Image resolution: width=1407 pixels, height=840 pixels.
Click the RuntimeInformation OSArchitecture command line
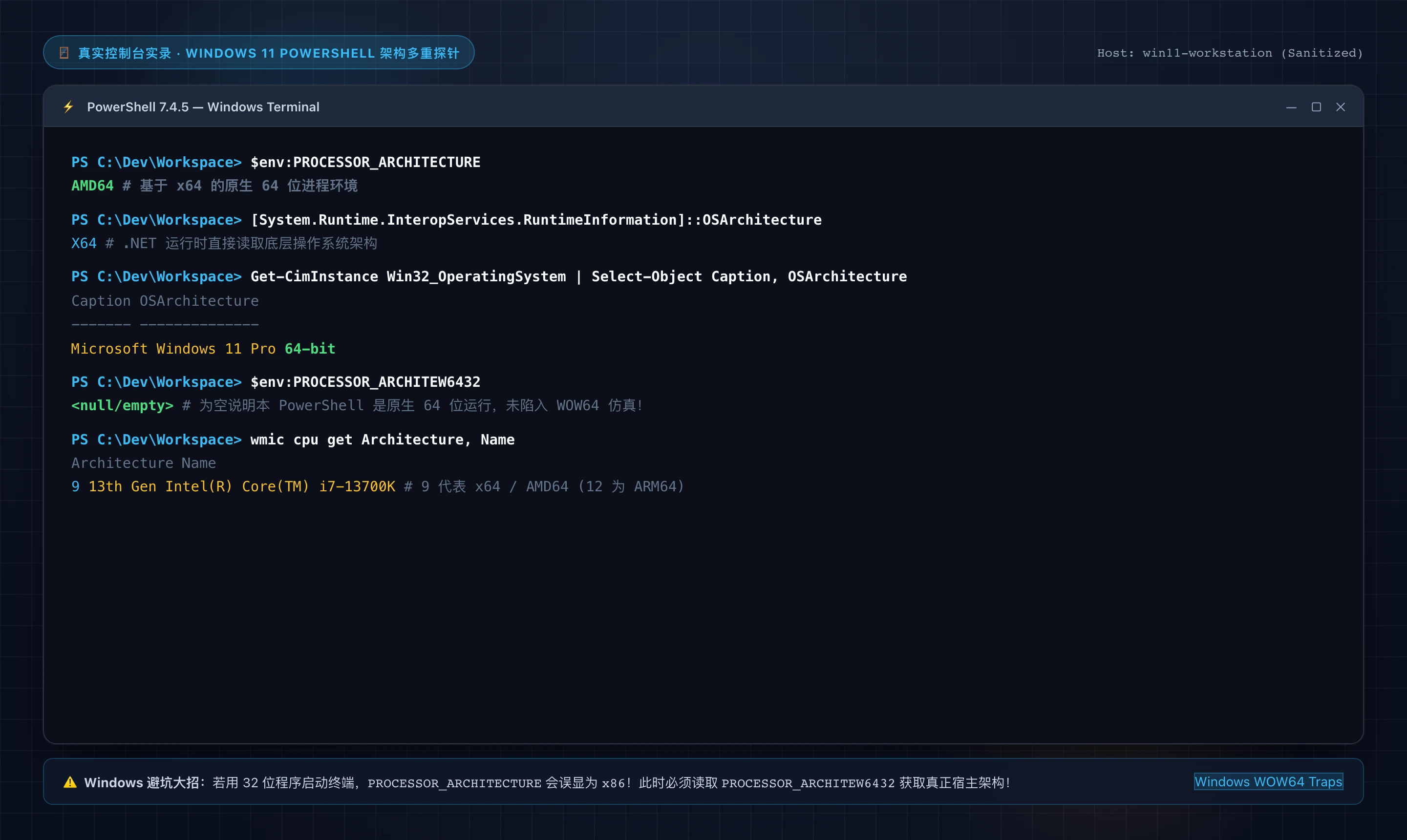pos(536,220)
